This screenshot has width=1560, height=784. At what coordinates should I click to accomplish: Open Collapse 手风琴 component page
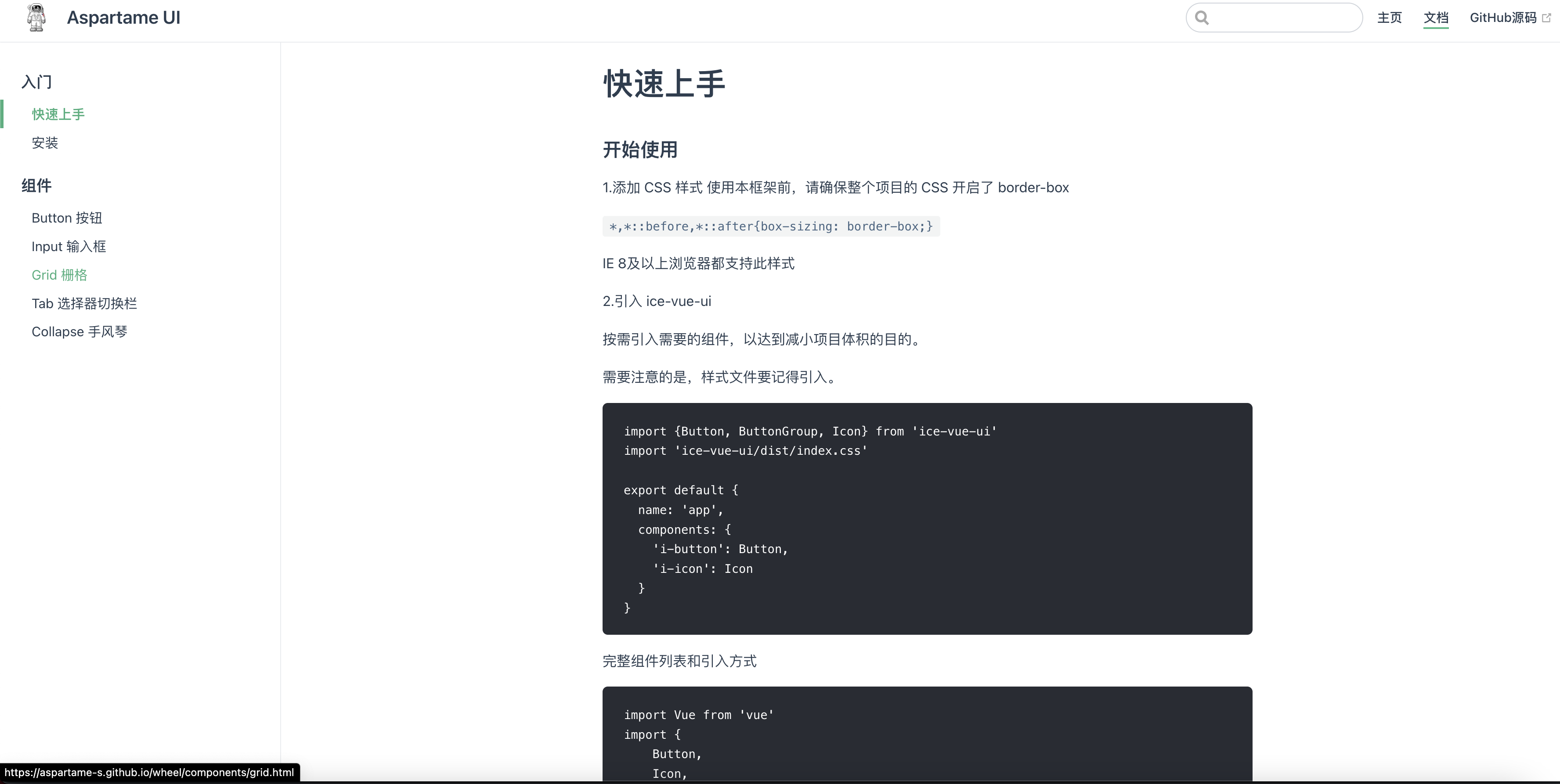[x=79, y=332]
